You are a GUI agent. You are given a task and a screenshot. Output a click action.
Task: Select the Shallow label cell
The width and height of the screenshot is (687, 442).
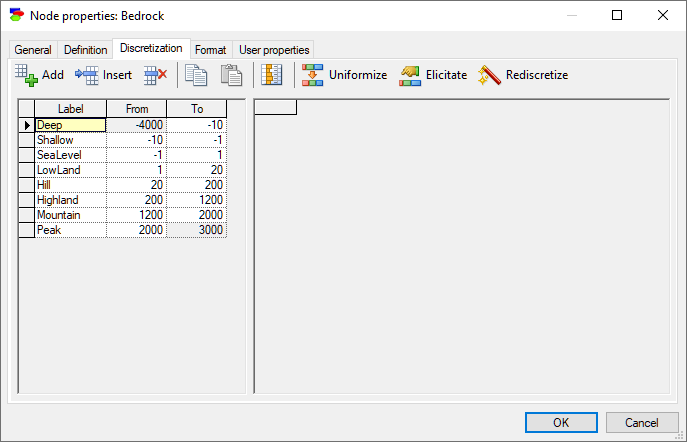click(x=71, y=140)
